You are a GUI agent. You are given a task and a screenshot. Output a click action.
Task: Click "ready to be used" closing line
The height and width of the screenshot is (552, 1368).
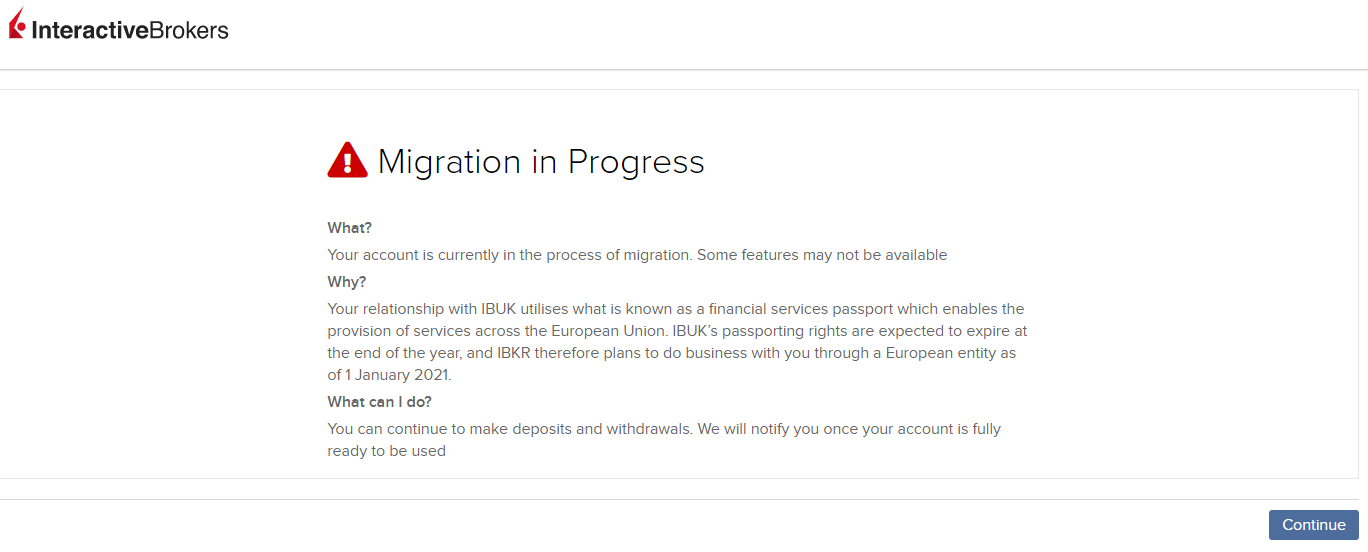[386, 451]
